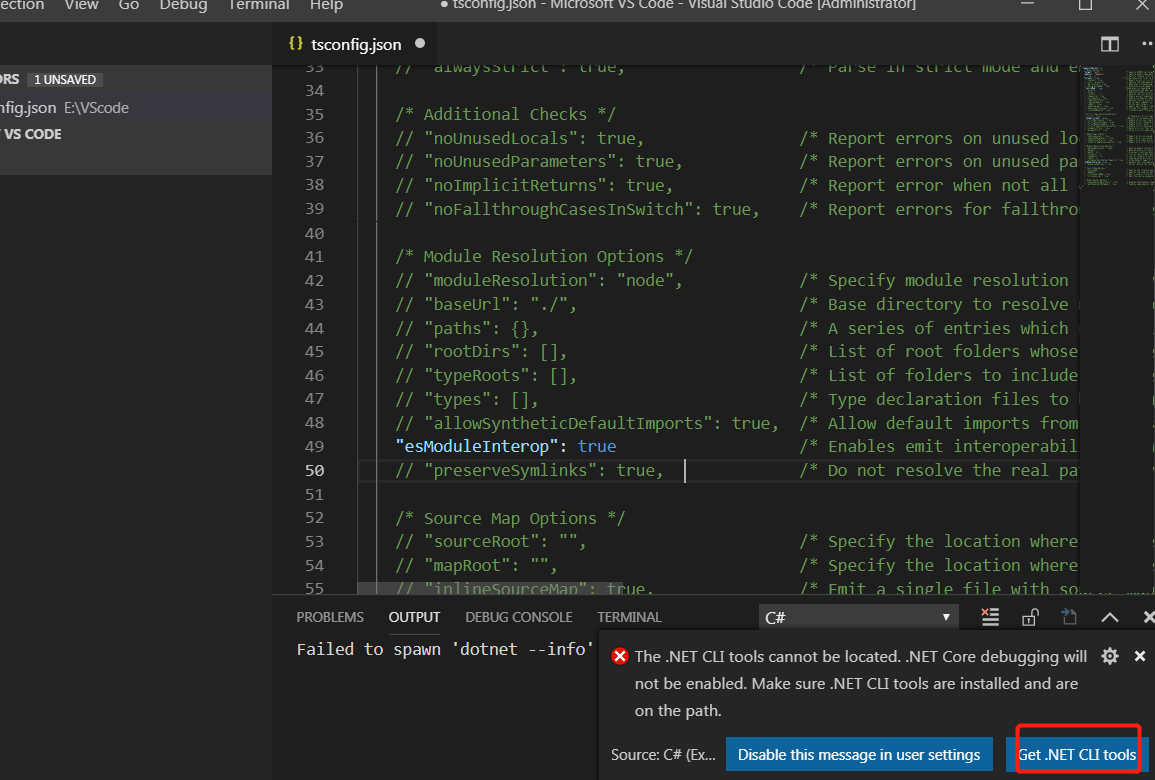Switch to the DEBUG CONSOLE tab
Image resolution: width=1155 pixels, height=780 pixels.
coord(519,617)
